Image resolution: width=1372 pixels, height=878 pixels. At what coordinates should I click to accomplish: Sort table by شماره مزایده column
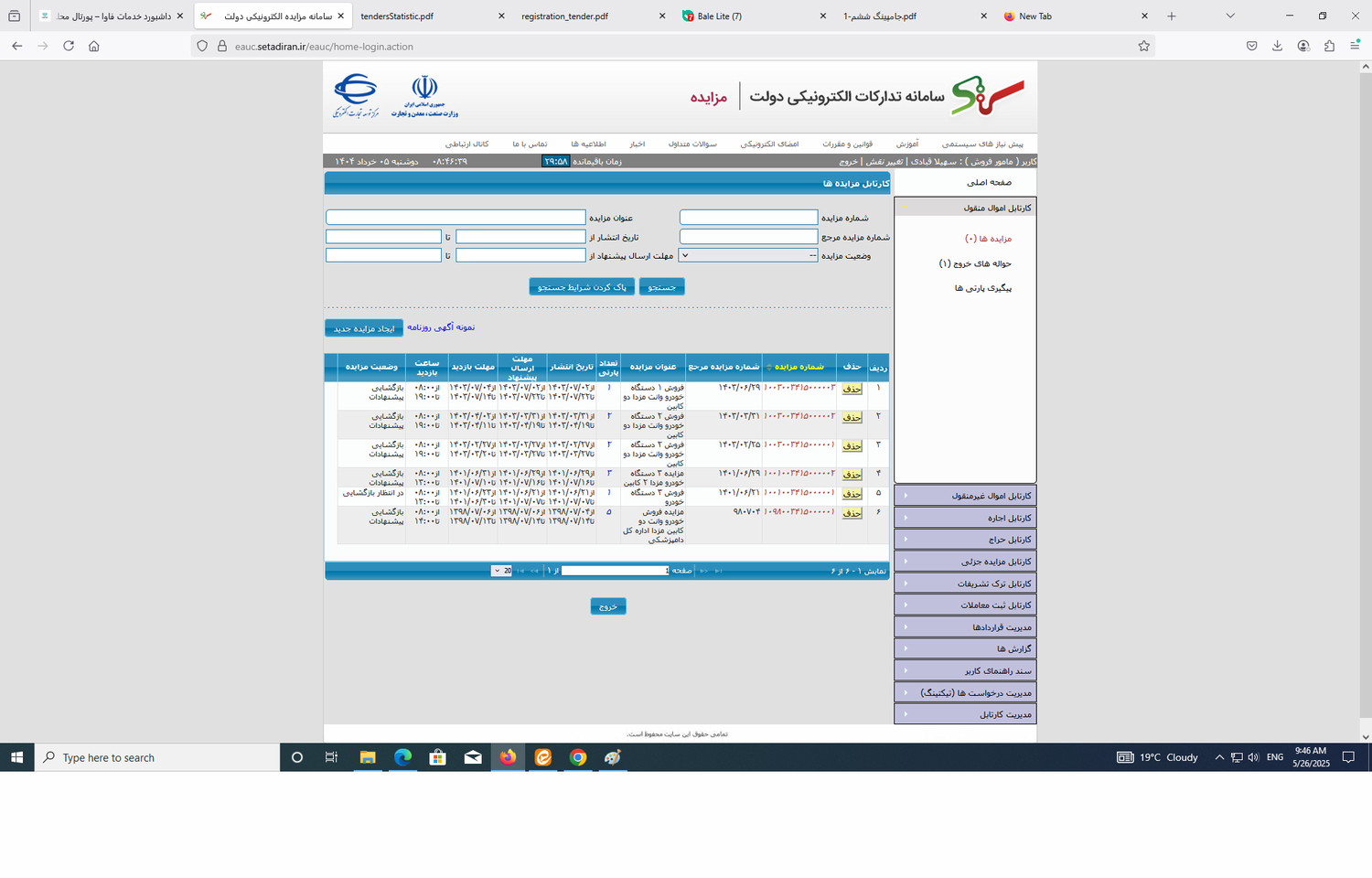point(799,367)
